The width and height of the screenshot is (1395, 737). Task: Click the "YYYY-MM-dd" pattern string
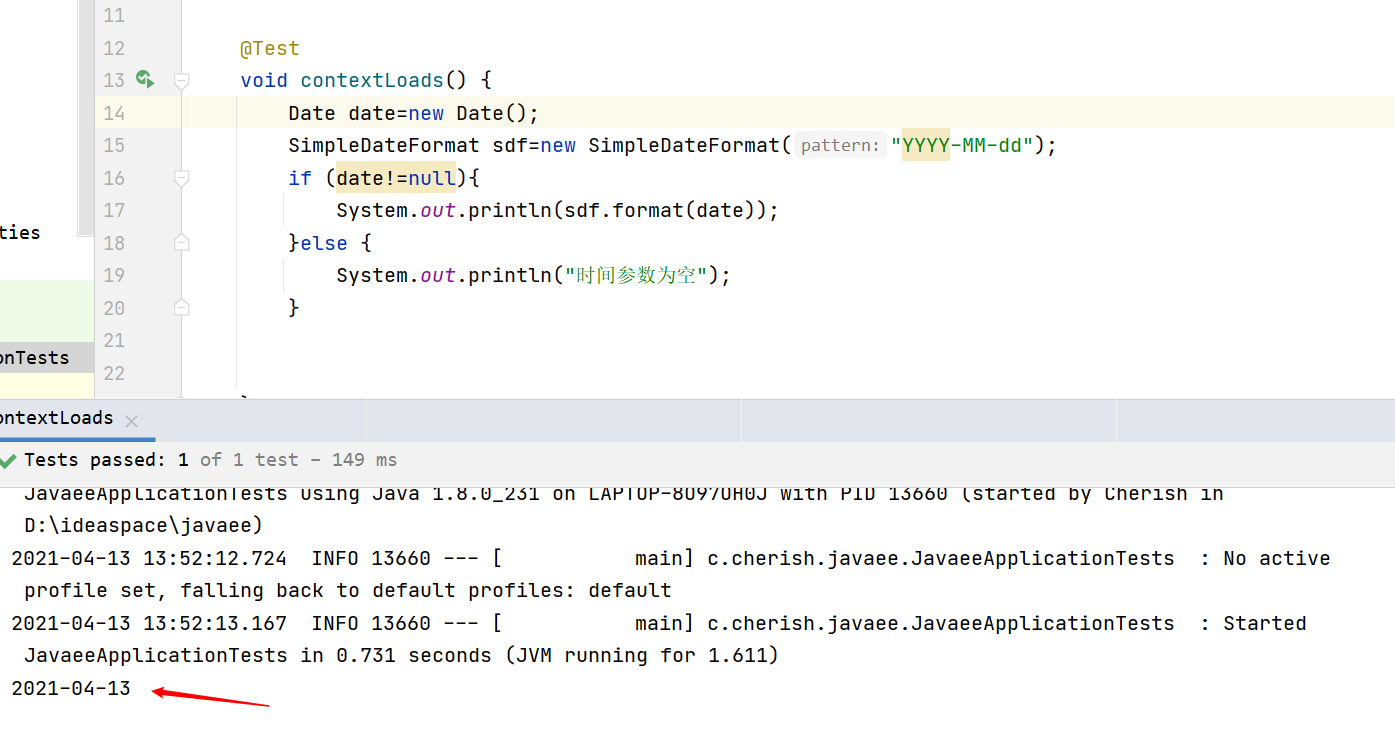click(962, 145)
